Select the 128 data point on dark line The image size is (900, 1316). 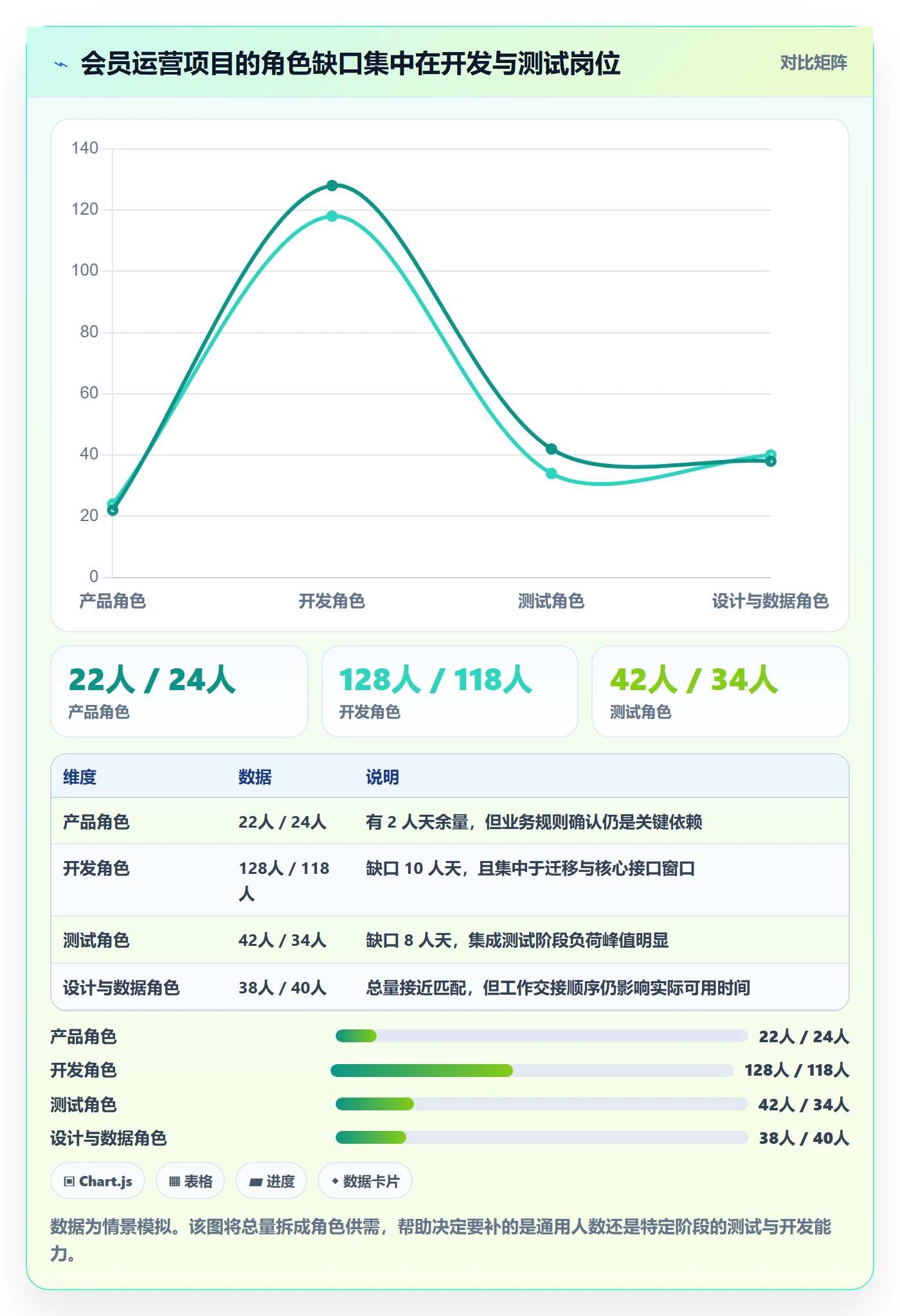click(332, 186)
